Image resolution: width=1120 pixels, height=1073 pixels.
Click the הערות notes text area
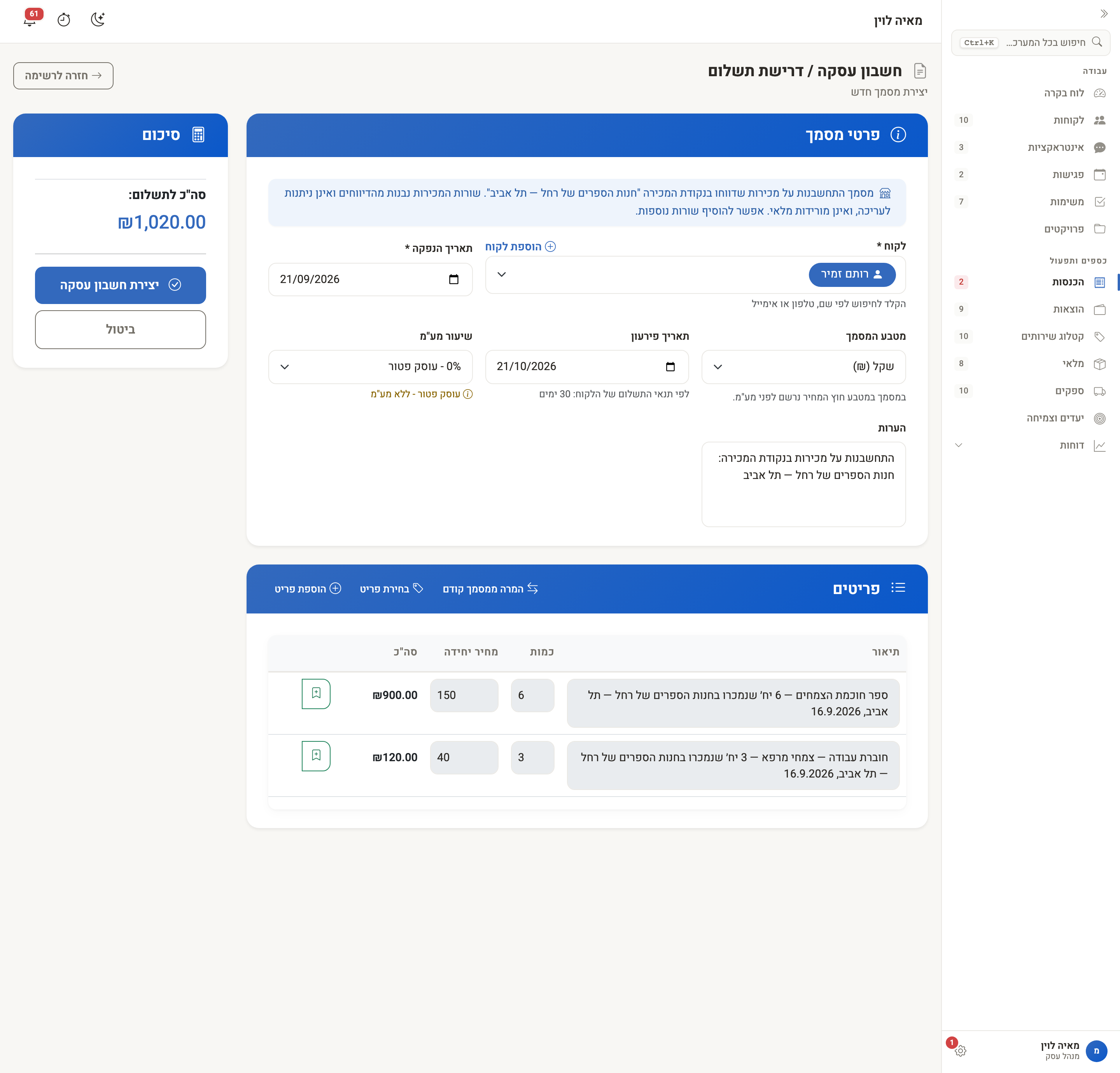(803, 484)
